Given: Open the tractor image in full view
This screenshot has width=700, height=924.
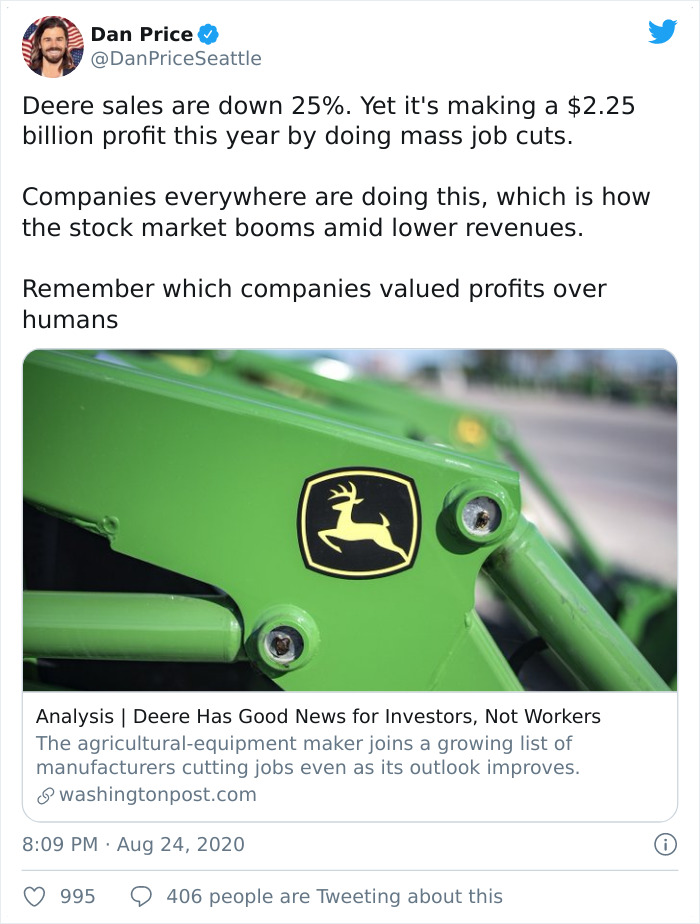Looking at the screenshot, I should pyautogui.click(x=350, y=520).
